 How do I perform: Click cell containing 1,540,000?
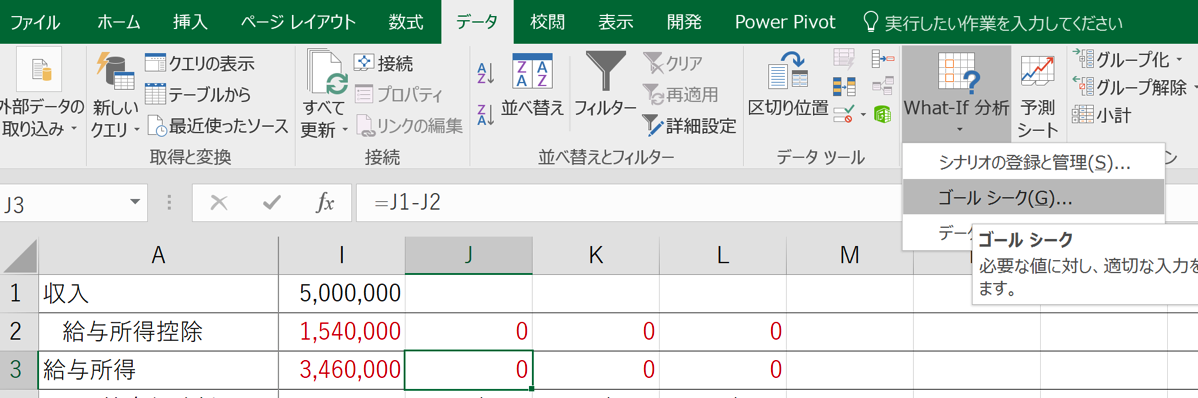pos(342,331)
